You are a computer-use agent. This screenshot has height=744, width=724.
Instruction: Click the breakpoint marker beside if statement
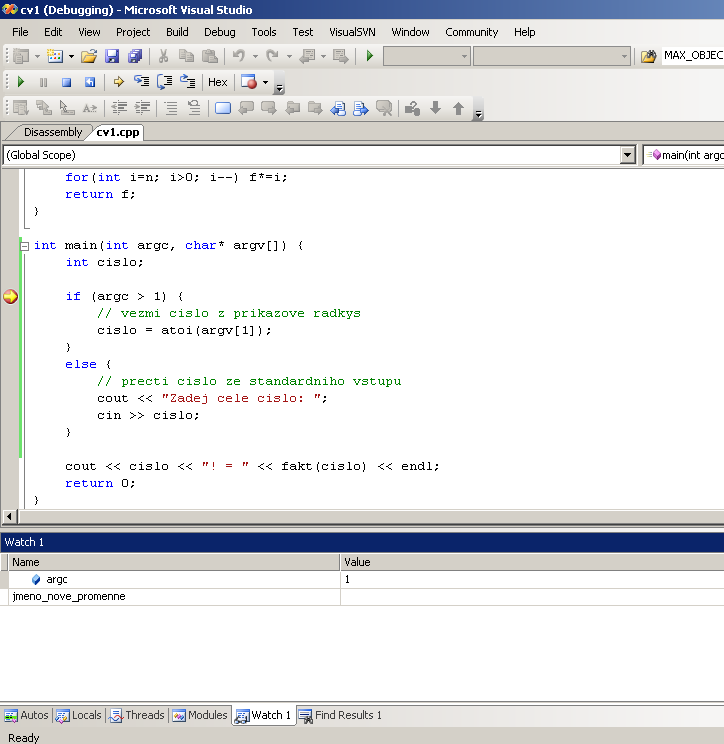click(10, 297)
